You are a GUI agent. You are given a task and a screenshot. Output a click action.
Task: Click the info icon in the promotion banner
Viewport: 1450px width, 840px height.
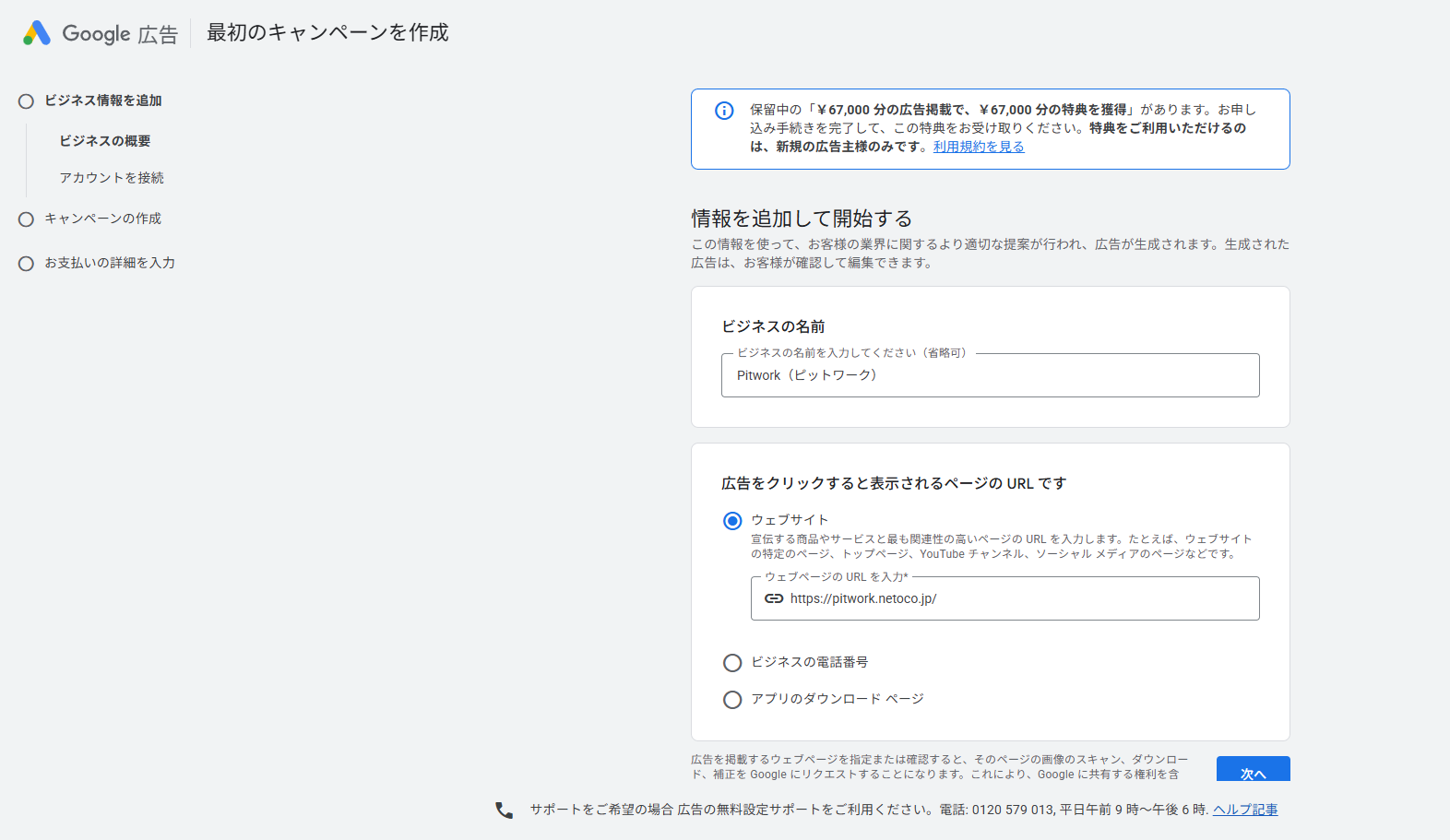point(724,111)
